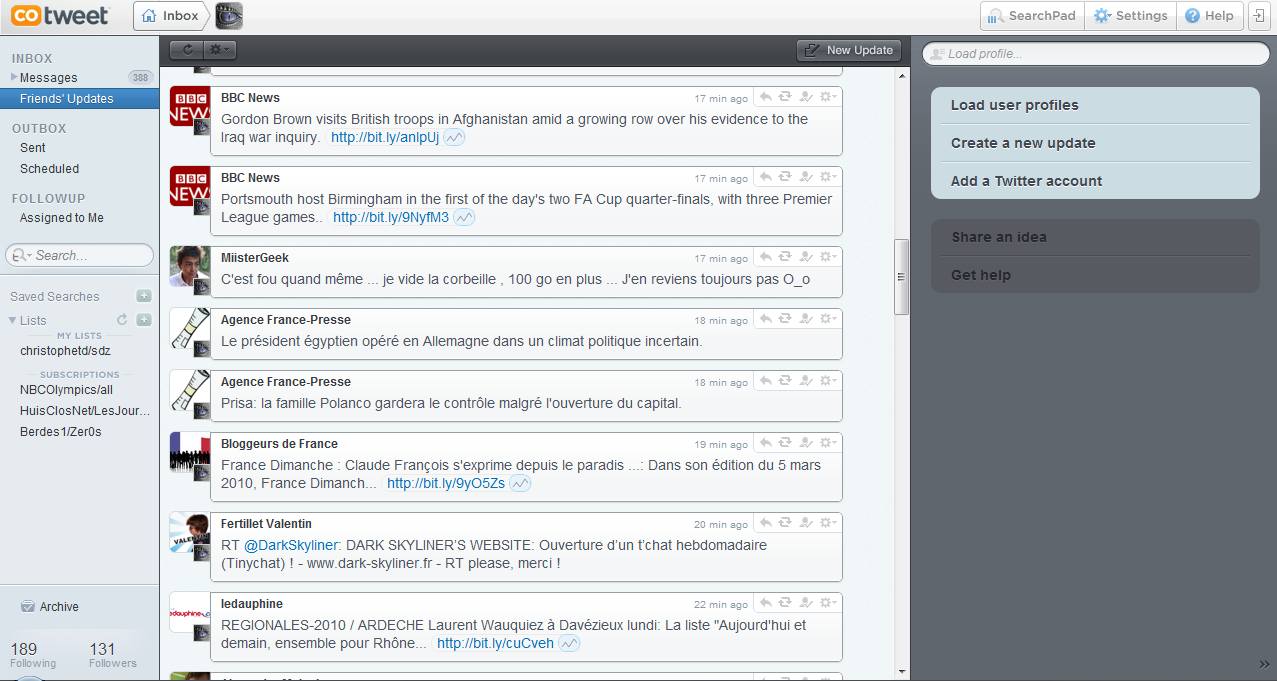Viewport: 1277px width, 681px height.
Task: Expand the Messages inbox folder
Action: click(14, 77)
